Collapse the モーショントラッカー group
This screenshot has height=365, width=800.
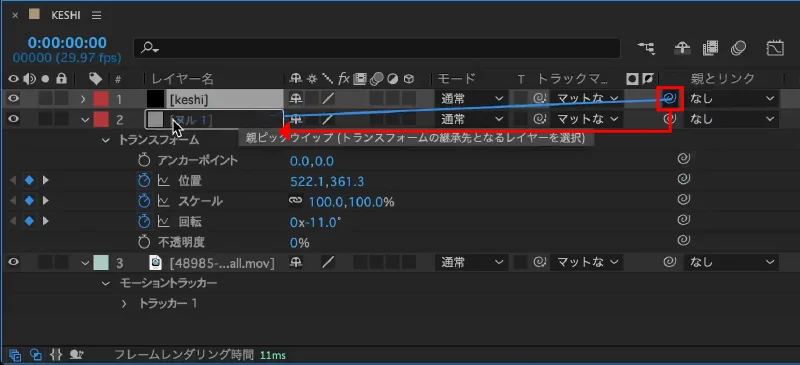pos(106,283)
